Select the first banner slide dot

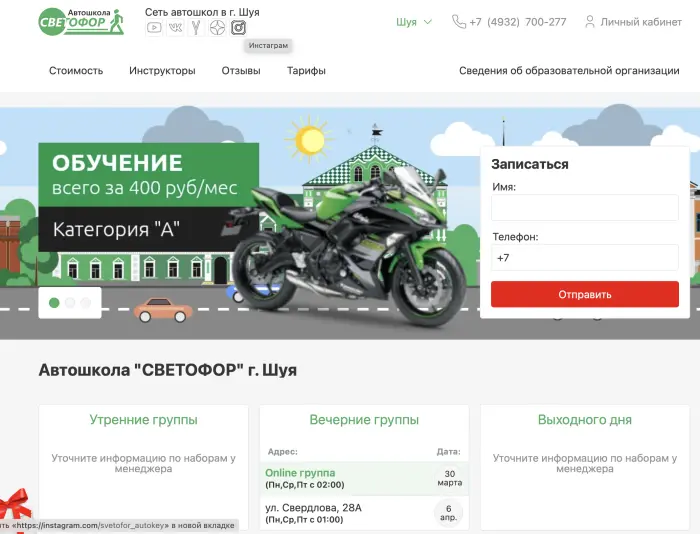54,303
